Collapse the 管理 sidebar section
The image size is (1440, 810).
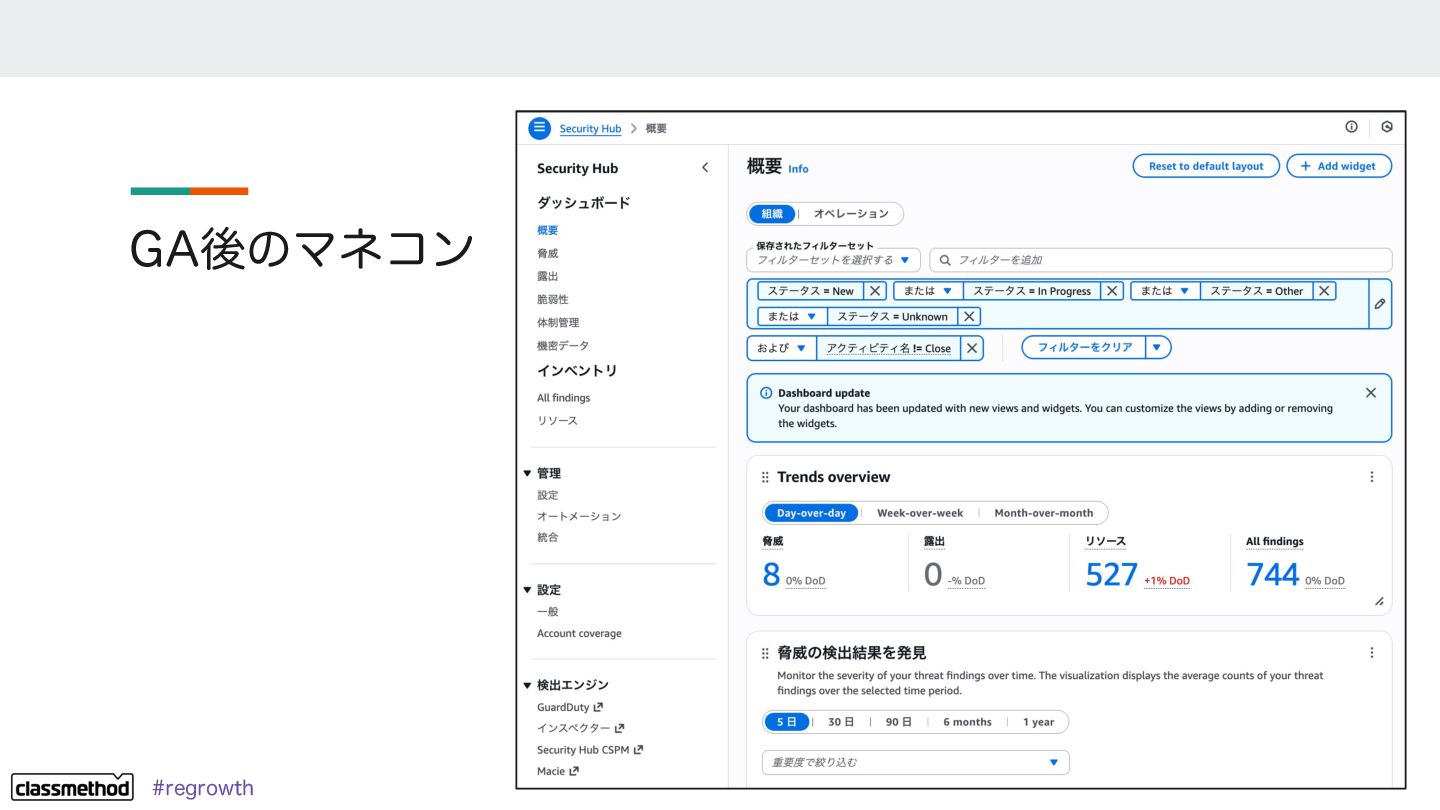click(527, 473)
